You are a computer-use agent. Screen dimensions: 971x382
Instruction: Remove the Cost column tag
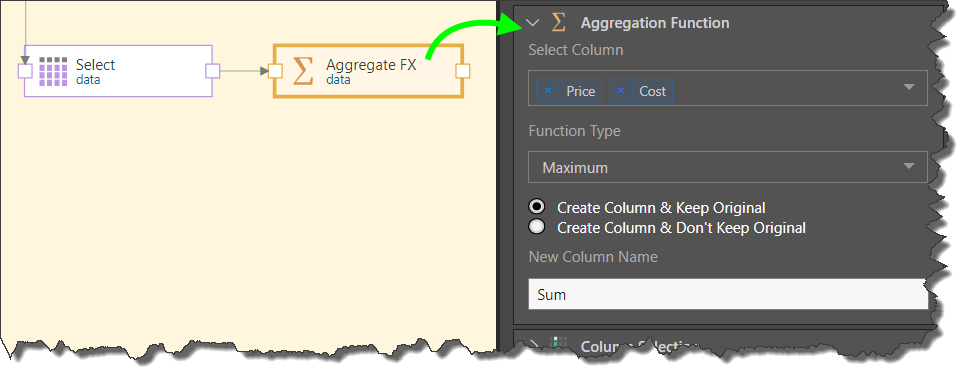tap(620, 91)
